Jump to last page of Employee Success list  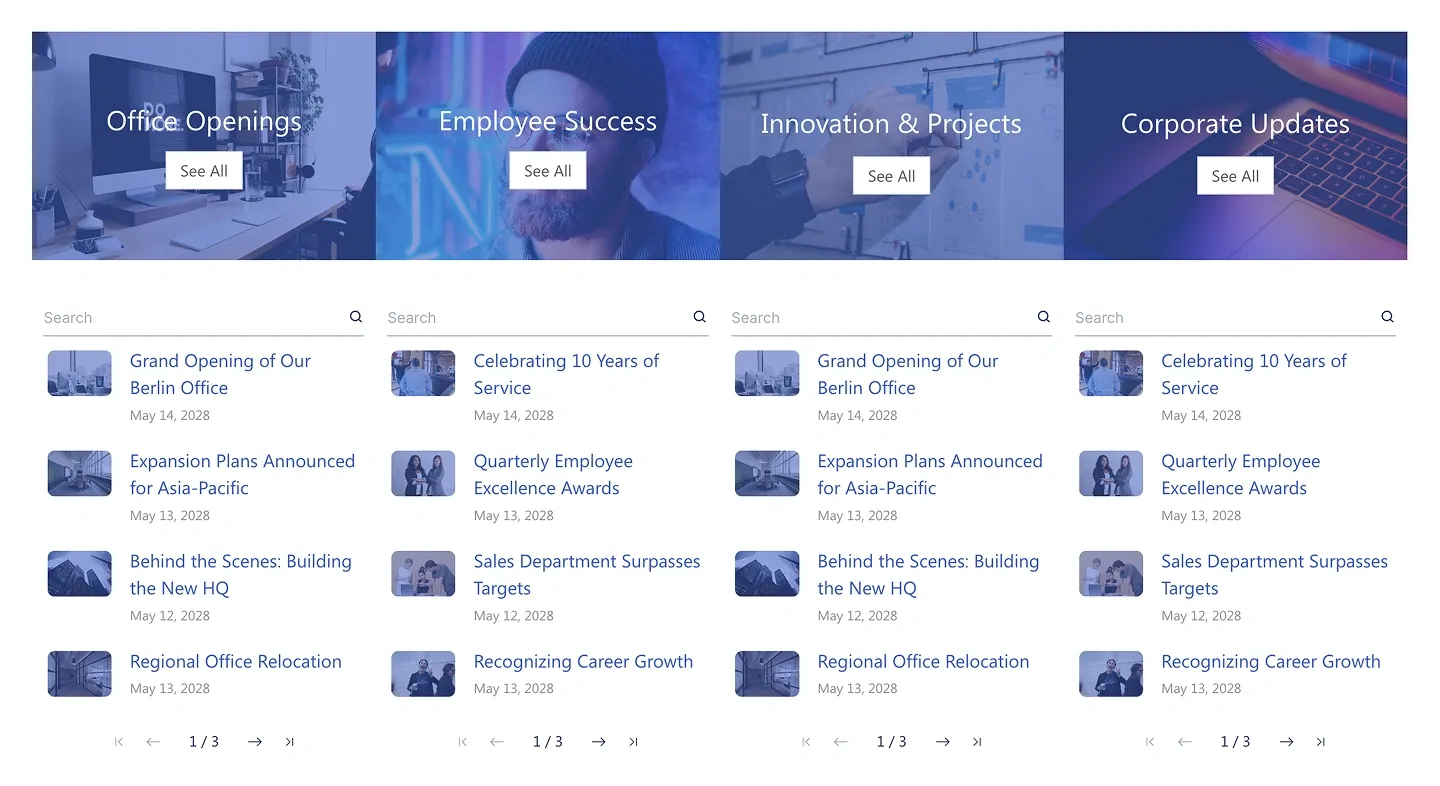[x=633, y=742]
